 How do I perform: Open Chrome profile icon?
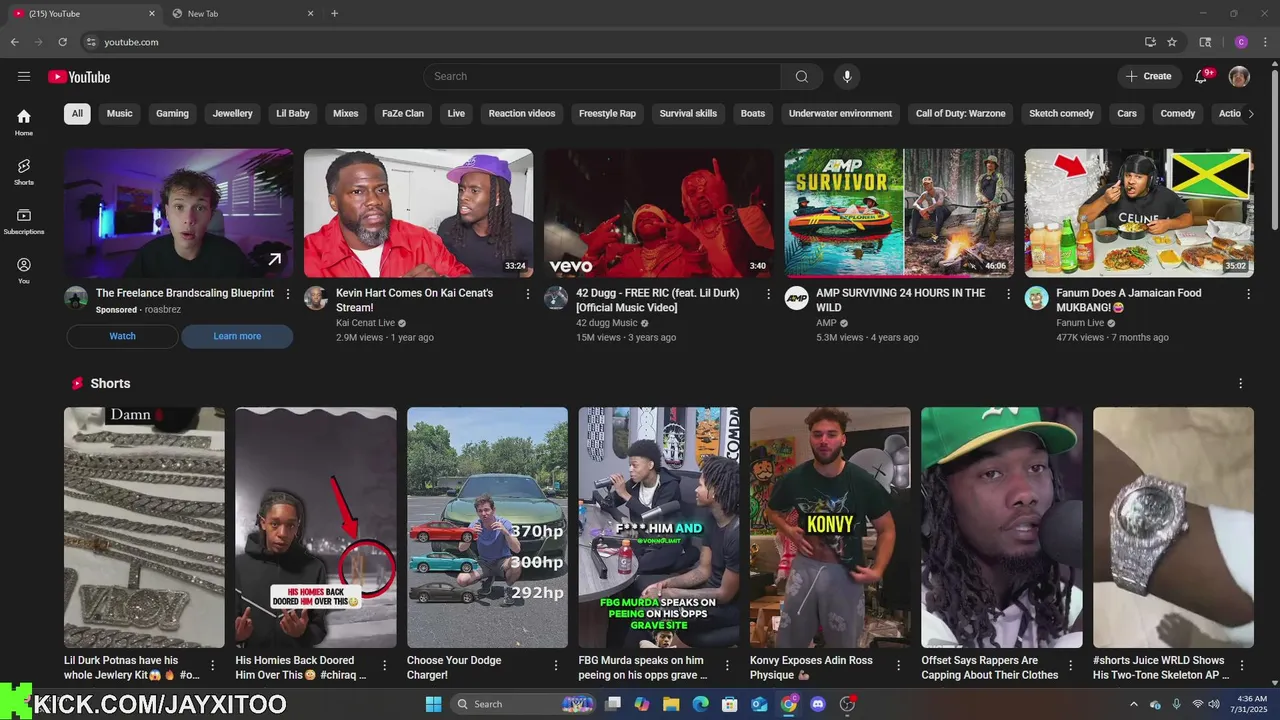coord(1241,42)
